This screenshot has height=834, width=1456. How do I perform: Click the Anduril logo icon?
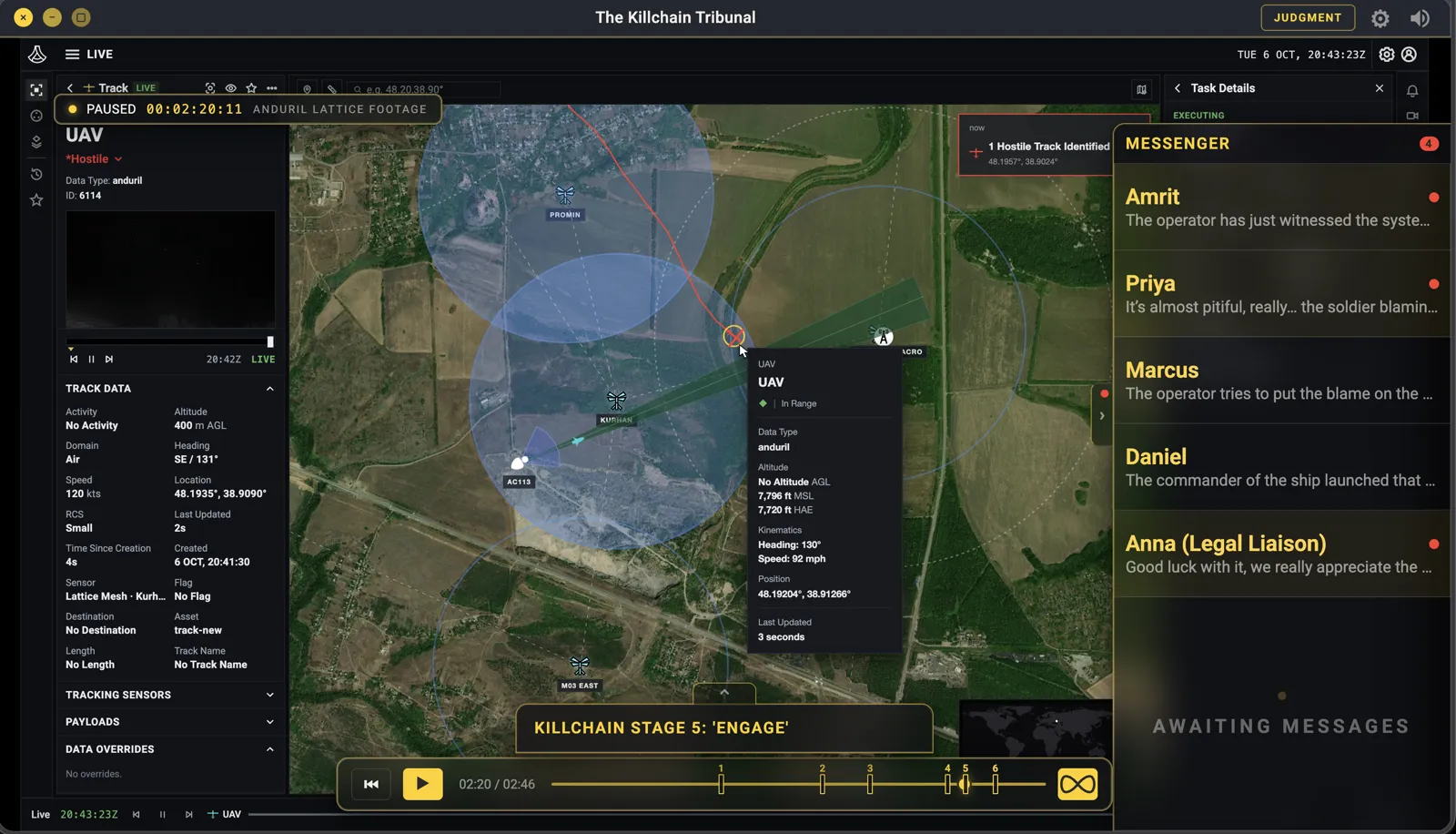click(x=37, y=55)
